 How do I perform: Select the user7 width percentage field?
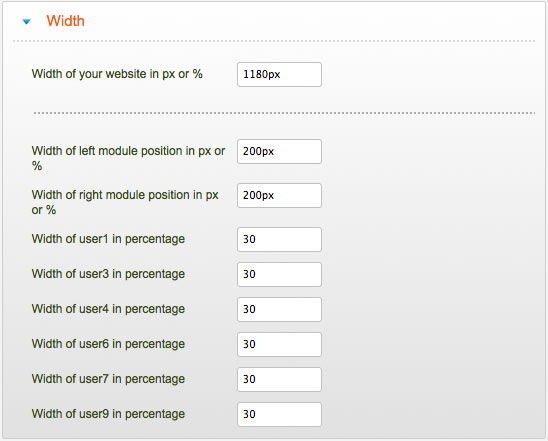pyautogui.click(x=279, y=379)
